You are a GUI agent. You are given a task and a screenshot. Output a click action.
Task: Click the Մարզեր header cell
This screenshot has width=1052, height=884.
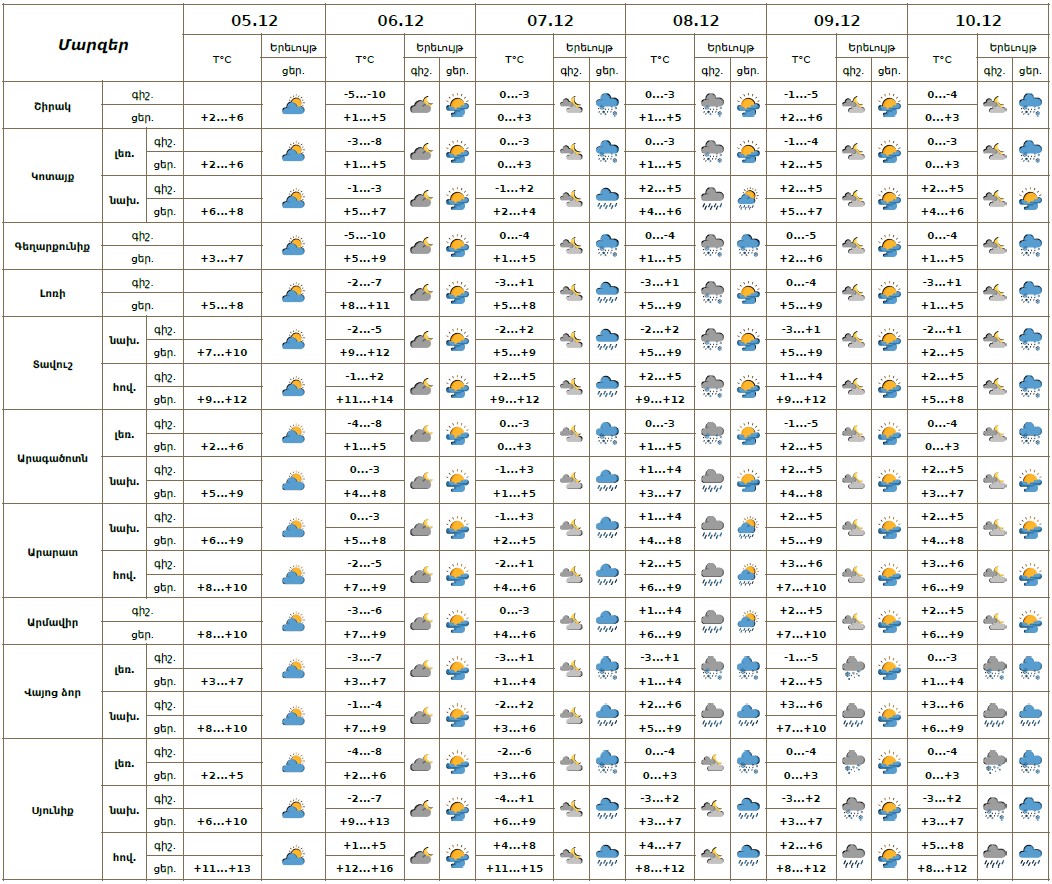pos(92,44)
